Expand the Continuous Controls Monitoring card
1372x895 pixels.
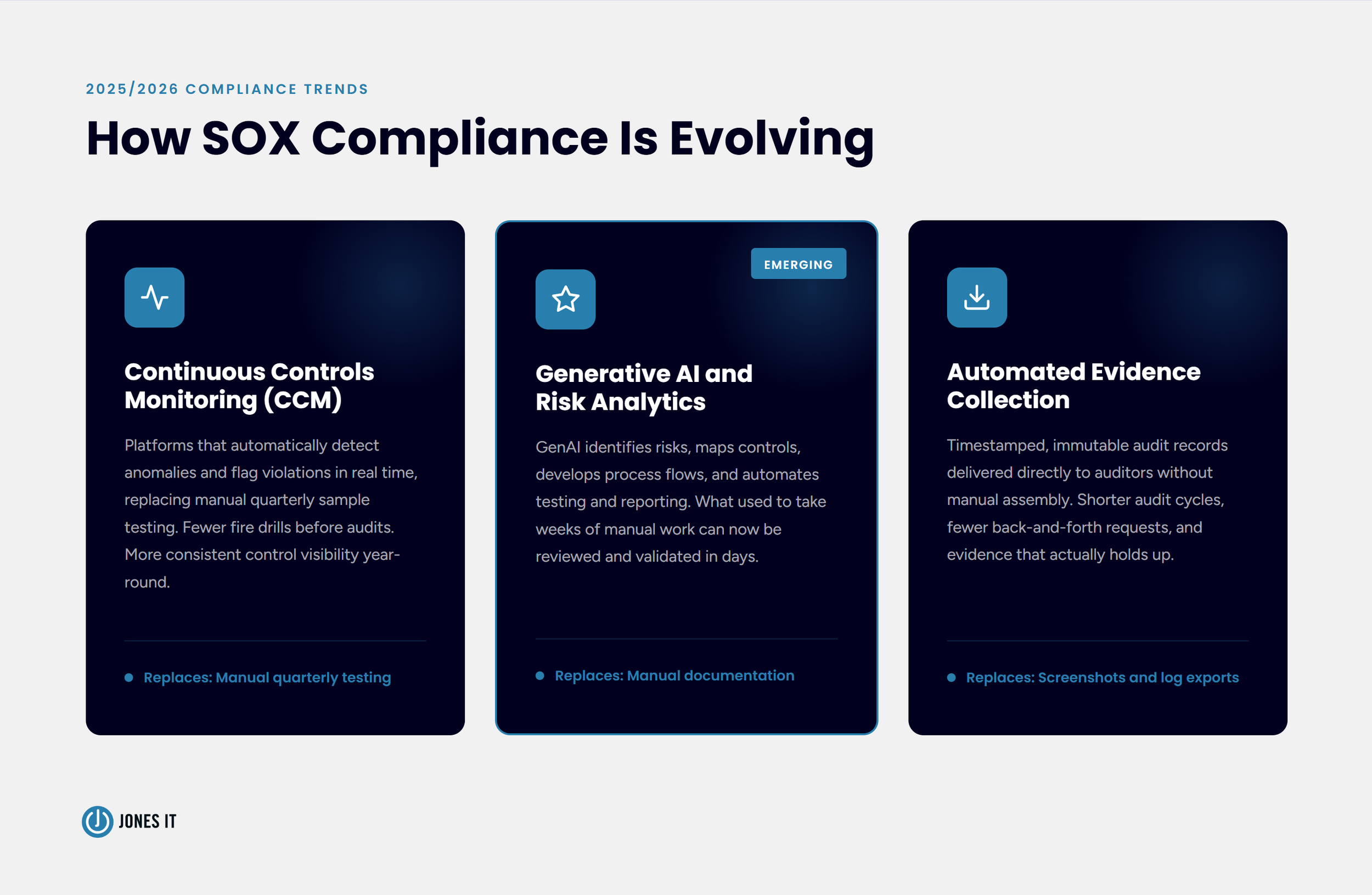(x=275, y=477)
